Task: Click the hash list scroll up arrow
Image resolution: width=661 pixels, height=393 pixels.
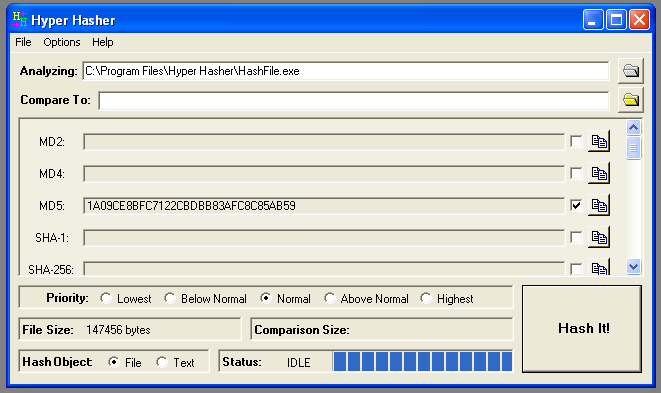Action: click(633, 127)
